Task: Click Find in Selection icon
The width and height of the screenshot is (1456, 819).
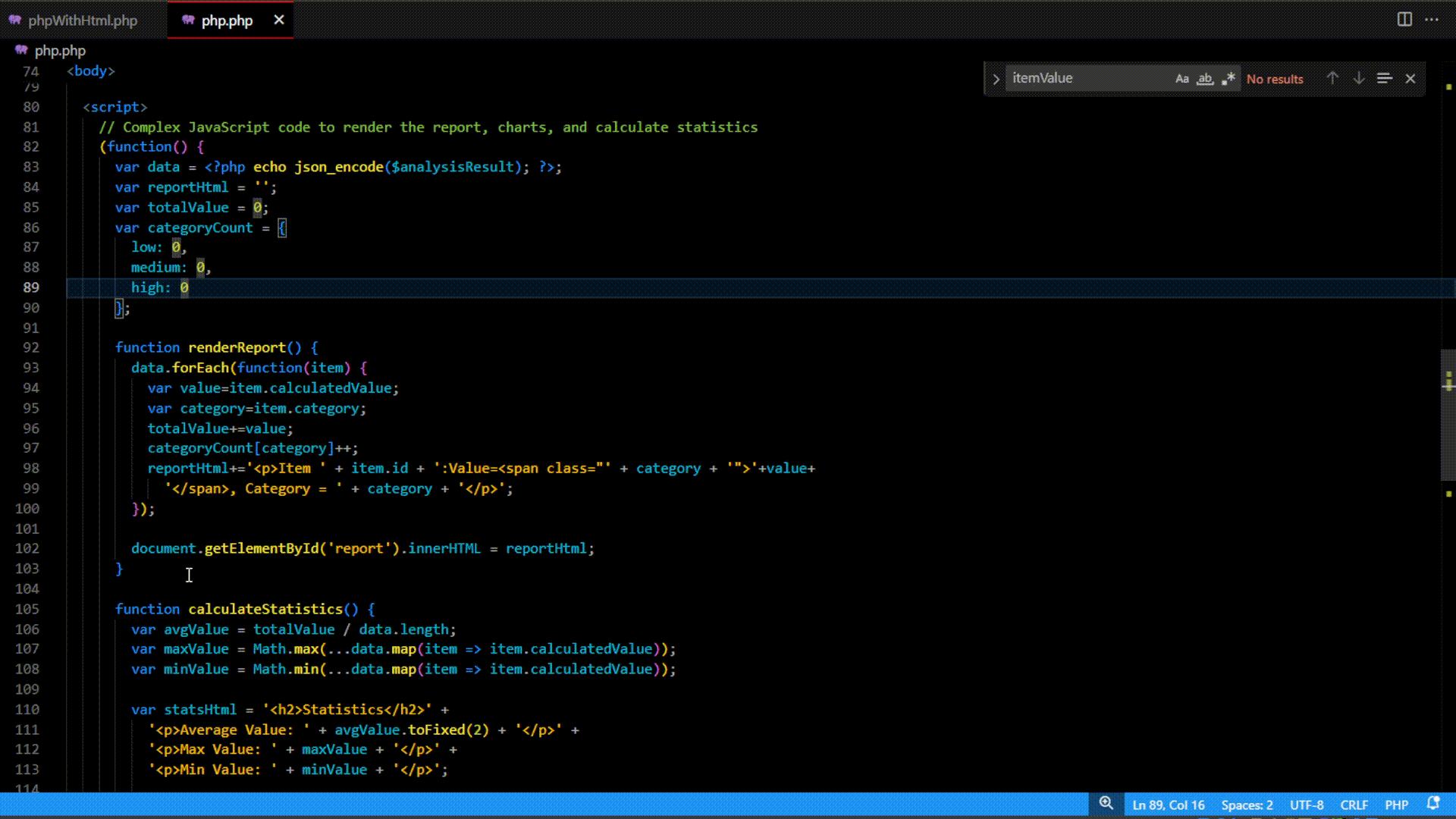Action: tap(1385, 78)
